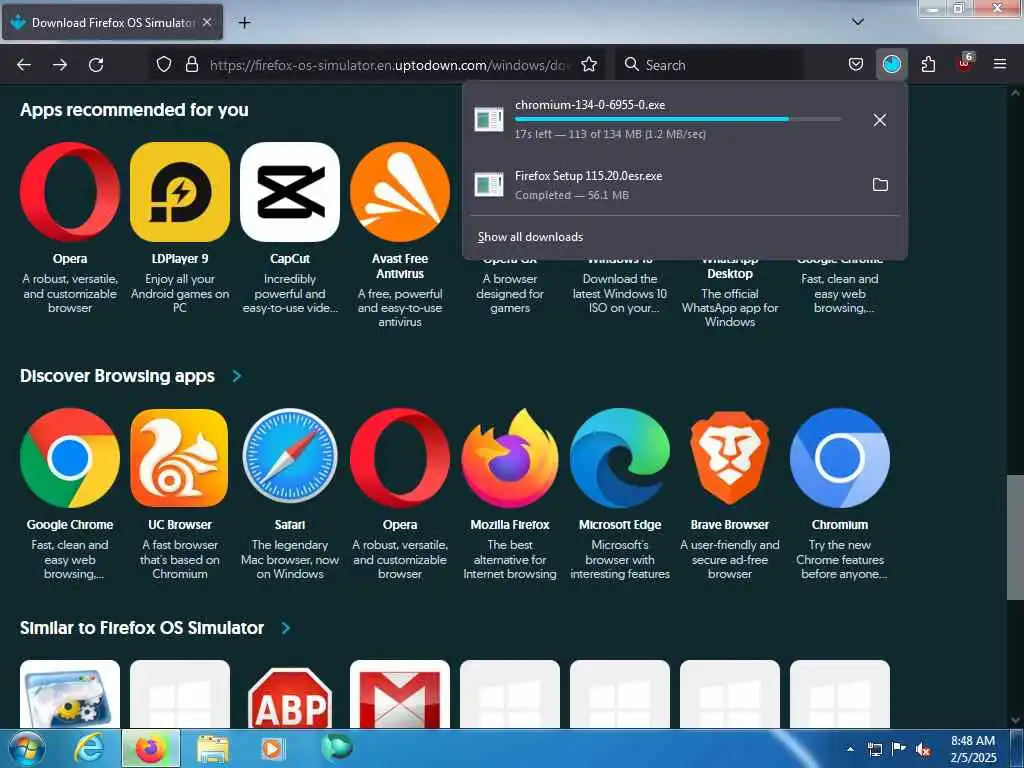Select the Download Firefox OS Simulator tab
The width and height of the screenshot is (1024, 768).
click(x=112, y=23)
